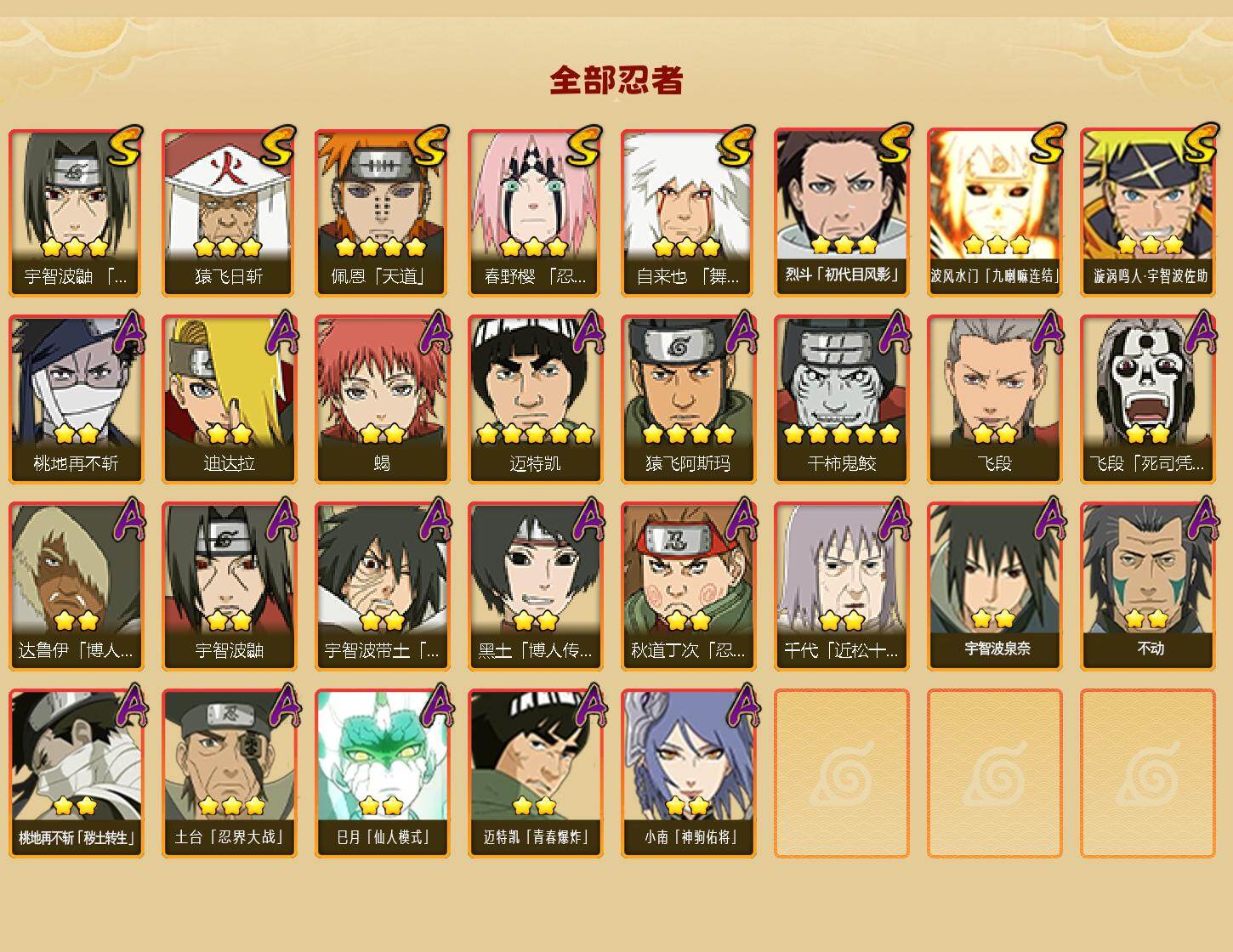Click the S rank badge on 春野樱 card
The image size is (1233, 952).
point(584,145)
